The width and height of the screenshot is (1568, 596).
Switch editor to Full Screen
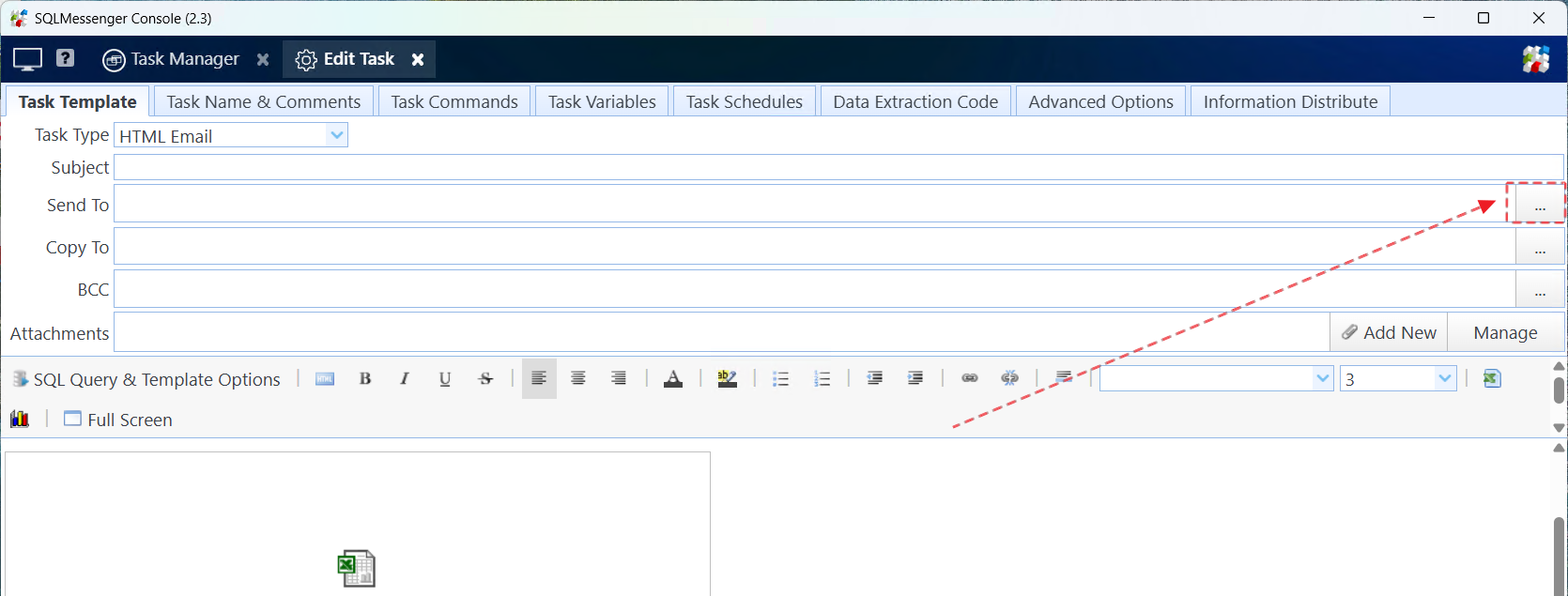point(118,420)
